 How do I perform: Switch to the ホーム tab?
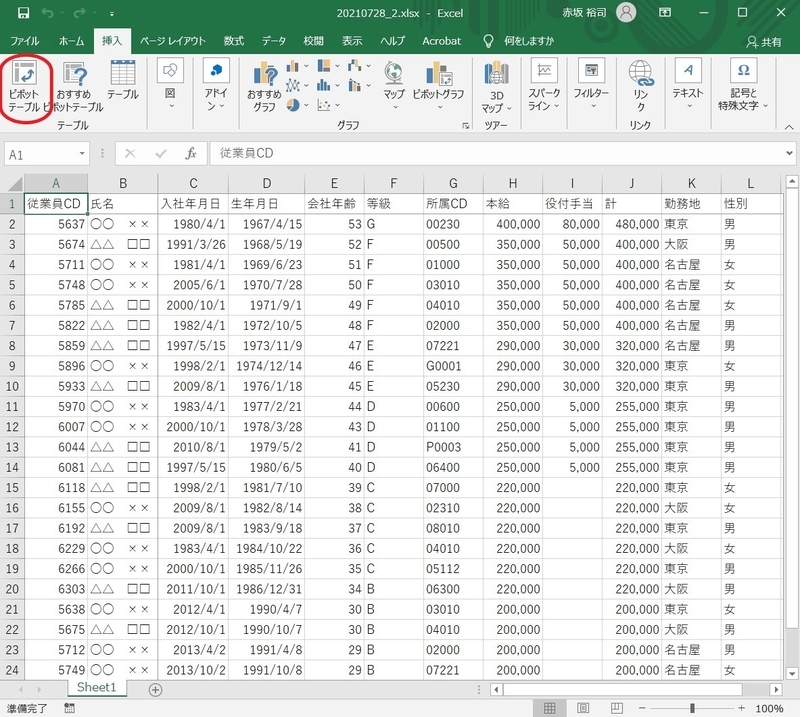tap(71, 41)
